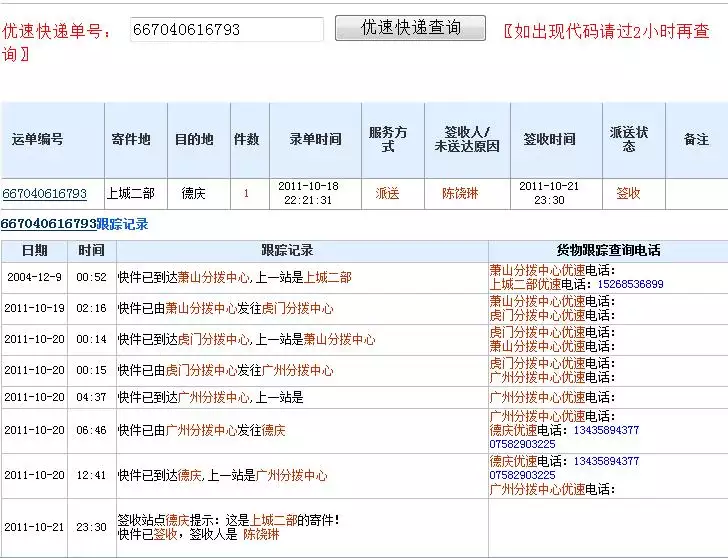Click 萧山分拨中心 in the 00:52 tracking record
Viewport: 728px width, 558px height.
214,278
